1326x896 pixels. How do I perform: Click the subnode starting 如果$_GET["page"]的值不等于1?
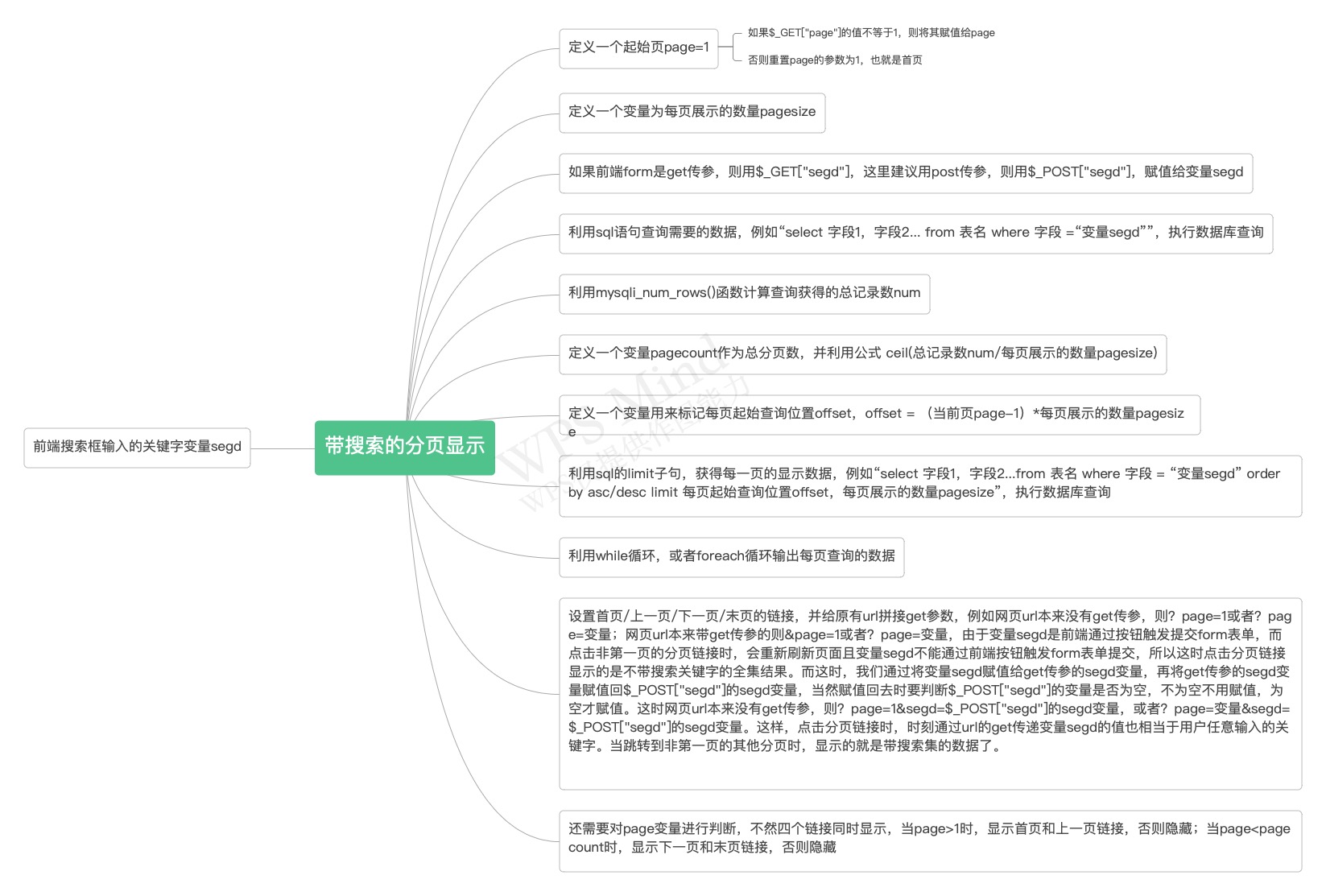tap(871, 33)
